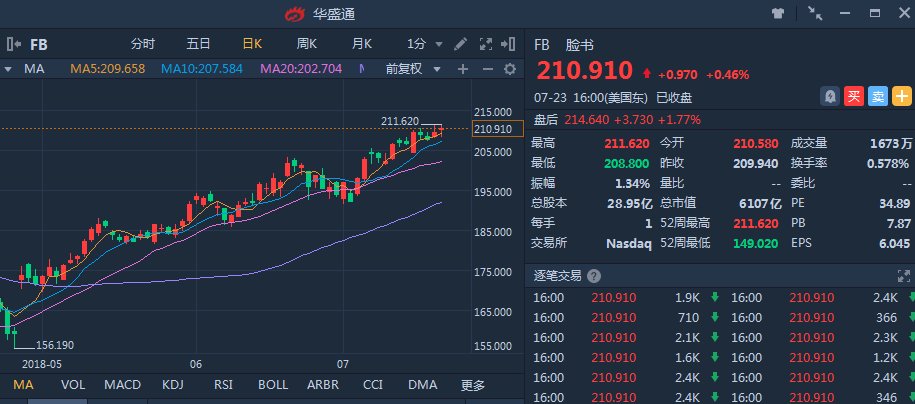Screen dimensions: 915x404
Task: Click the MA10:207.584 label
Action: click(202, 69)
